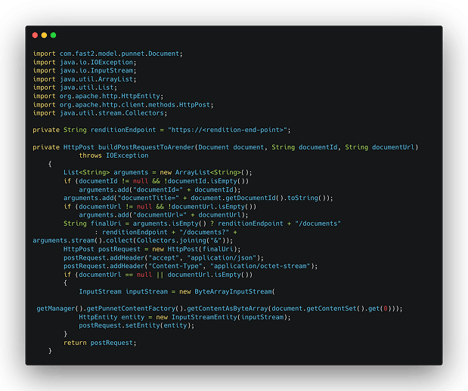This screenshot has height=391, width=468.
Task: Click the "documentTitle=" add statement
Action: (198, 198)
